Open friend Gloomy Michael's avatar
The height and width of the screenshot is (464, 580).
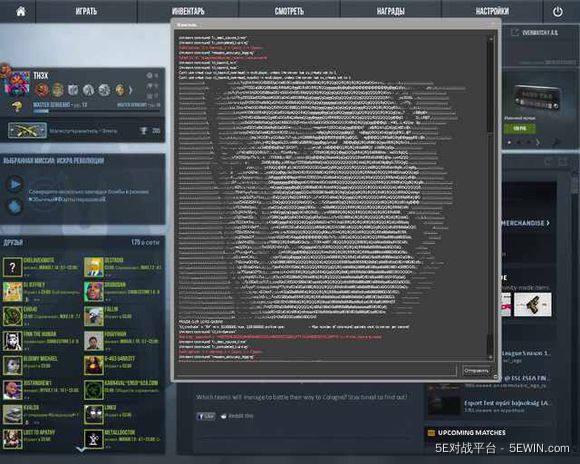point(12,365)
